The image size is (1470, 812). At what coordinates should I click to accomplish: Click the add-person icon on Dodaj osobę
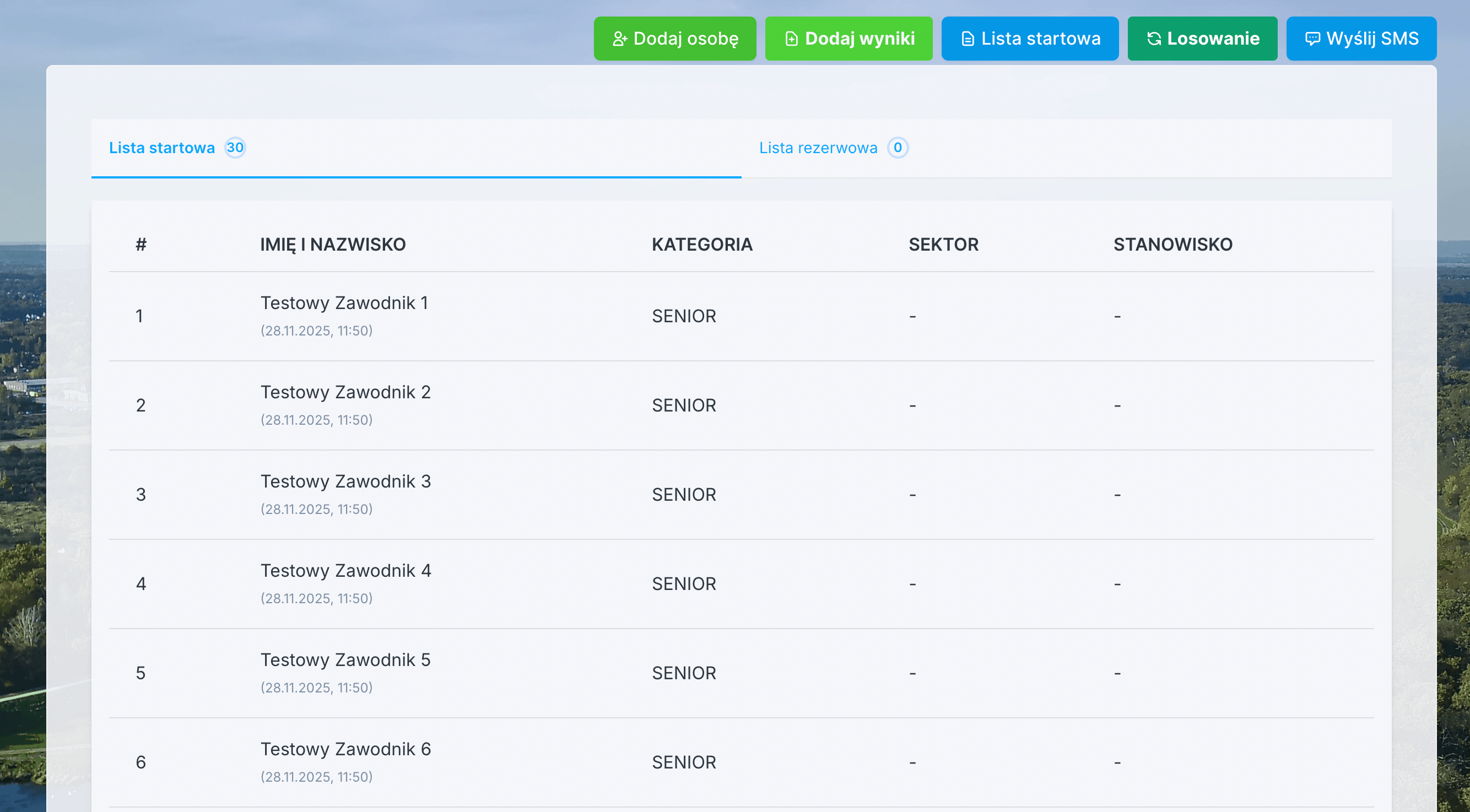(621, 39)
